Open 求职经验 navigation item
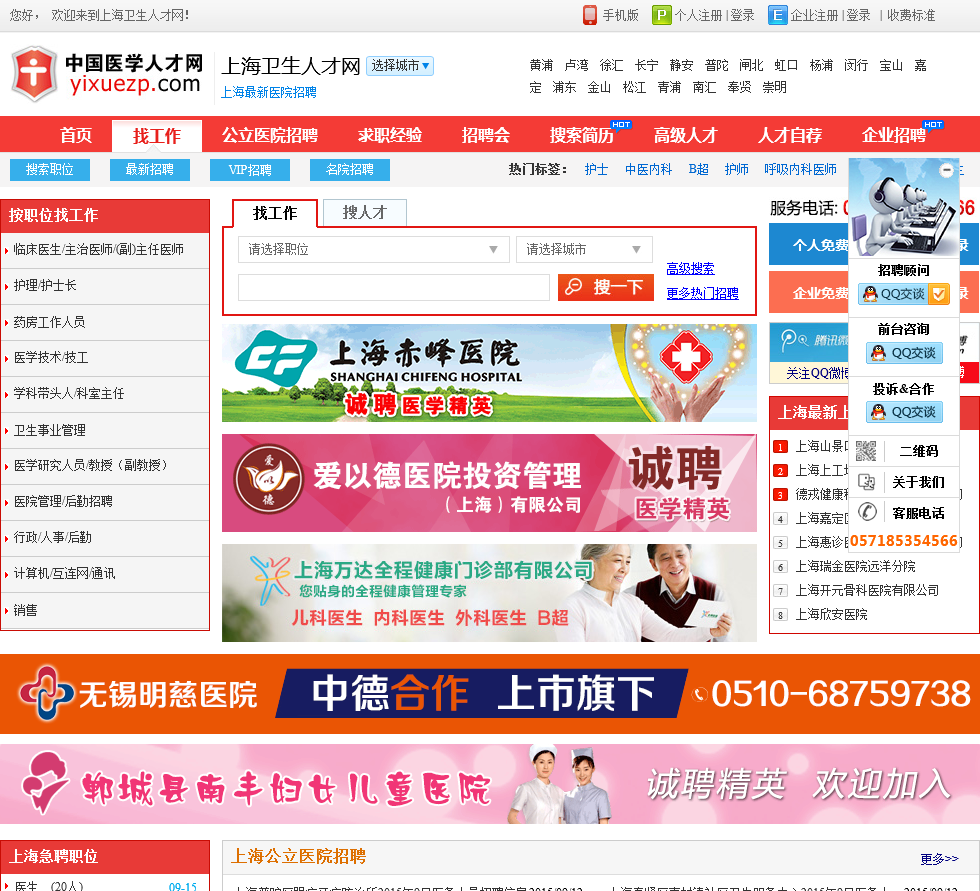The image size is (980, 891). point(389,135)
